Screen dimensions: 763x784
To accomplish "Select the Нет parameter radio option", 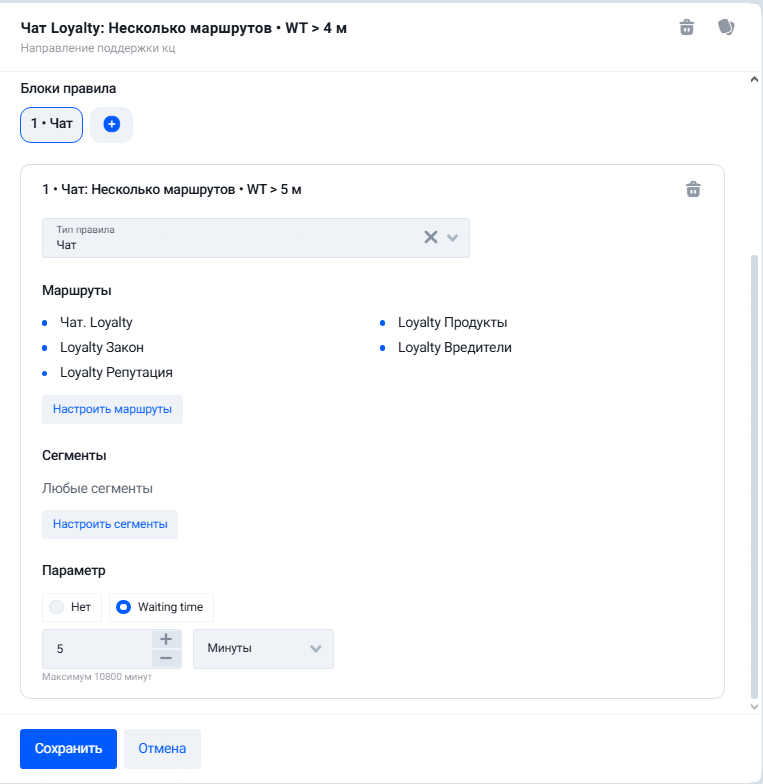I will click(x=72, y=607).
